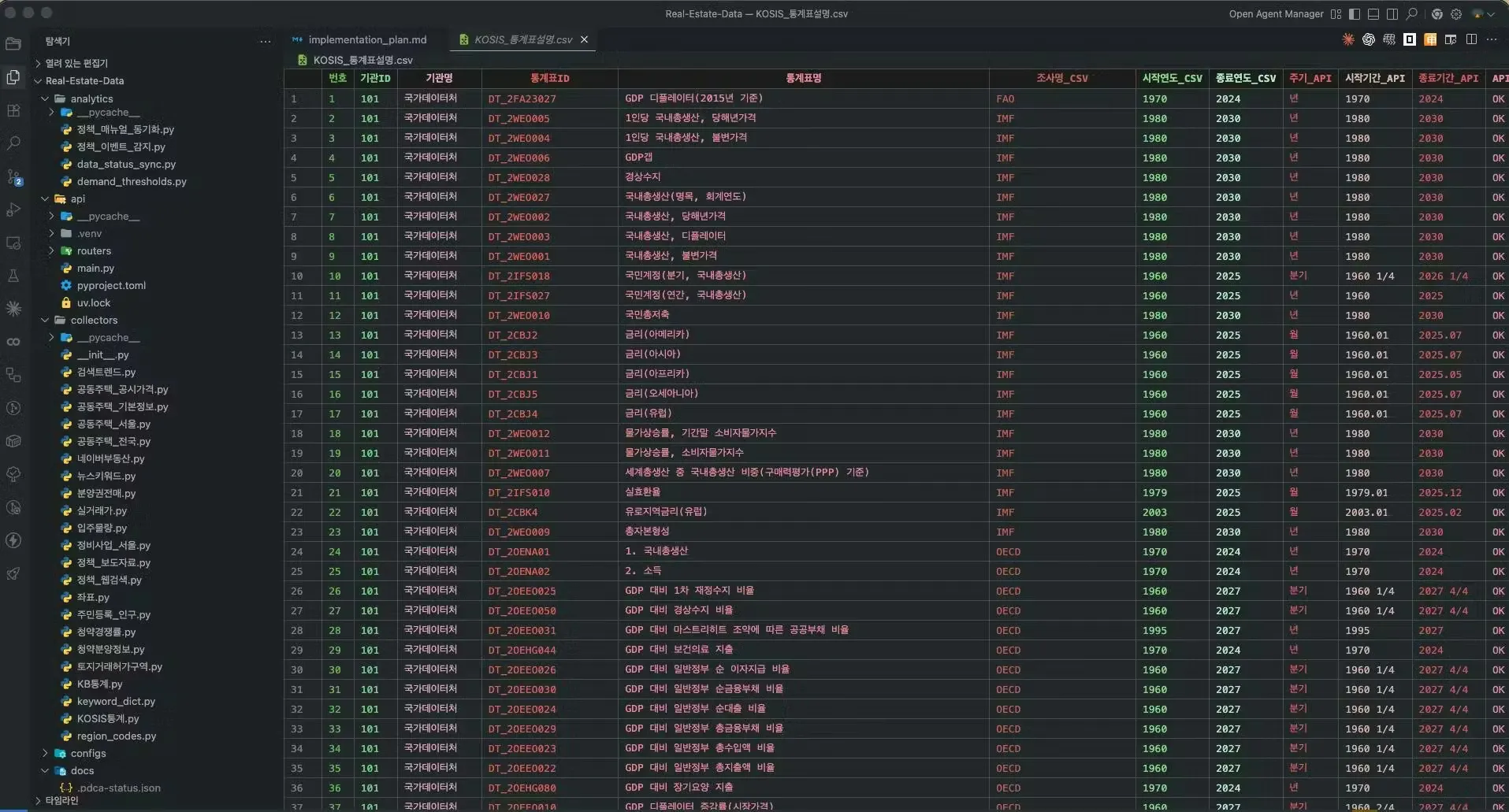Viewport: 1509px width, 812px height.
Task: Click the 통계표ID column header
Action: (x=549, y=78)
